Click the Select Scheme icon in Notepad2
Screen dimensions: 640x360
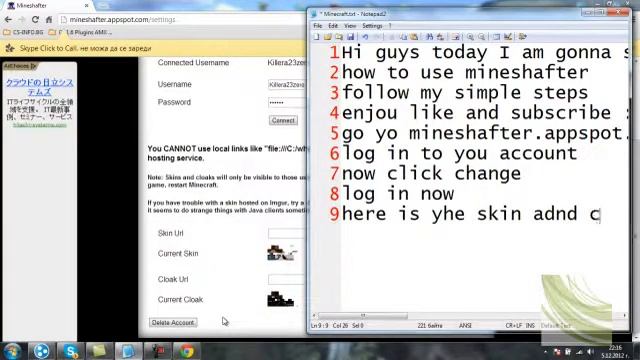click(496, 37)
